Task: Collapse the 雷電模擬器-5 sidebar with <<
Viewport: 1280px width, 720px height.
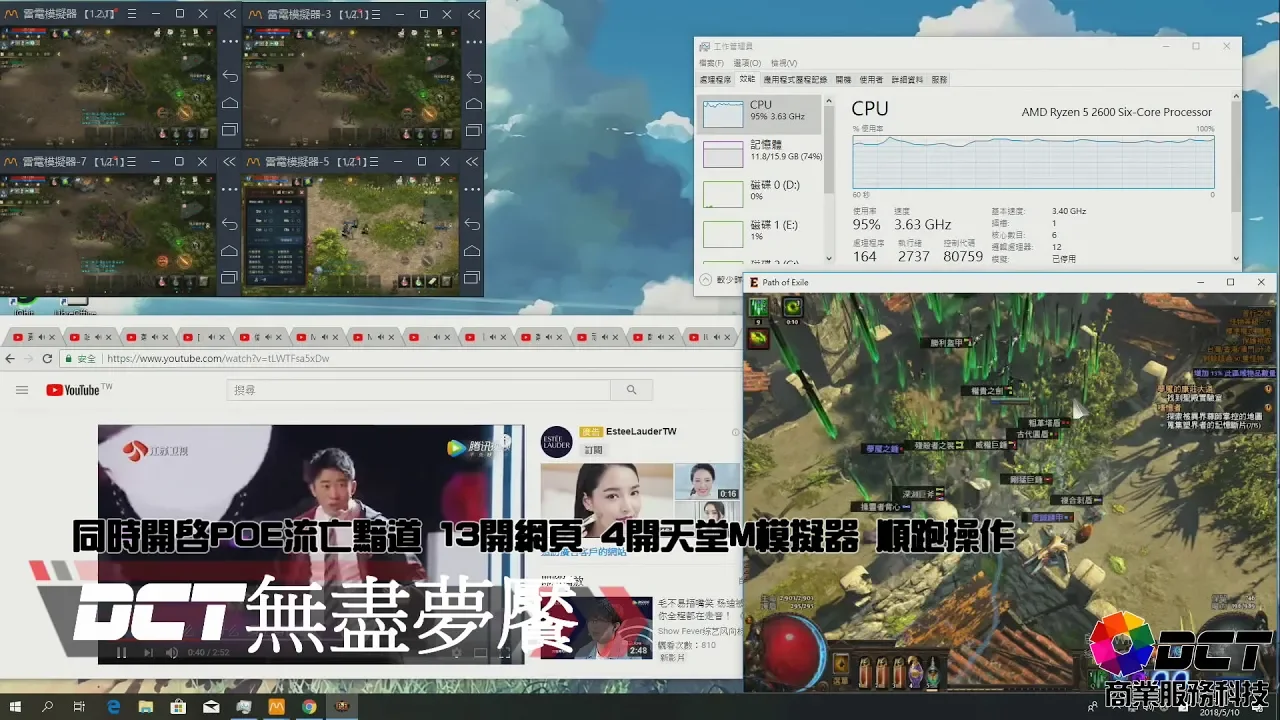Action: tap(474, 161)
